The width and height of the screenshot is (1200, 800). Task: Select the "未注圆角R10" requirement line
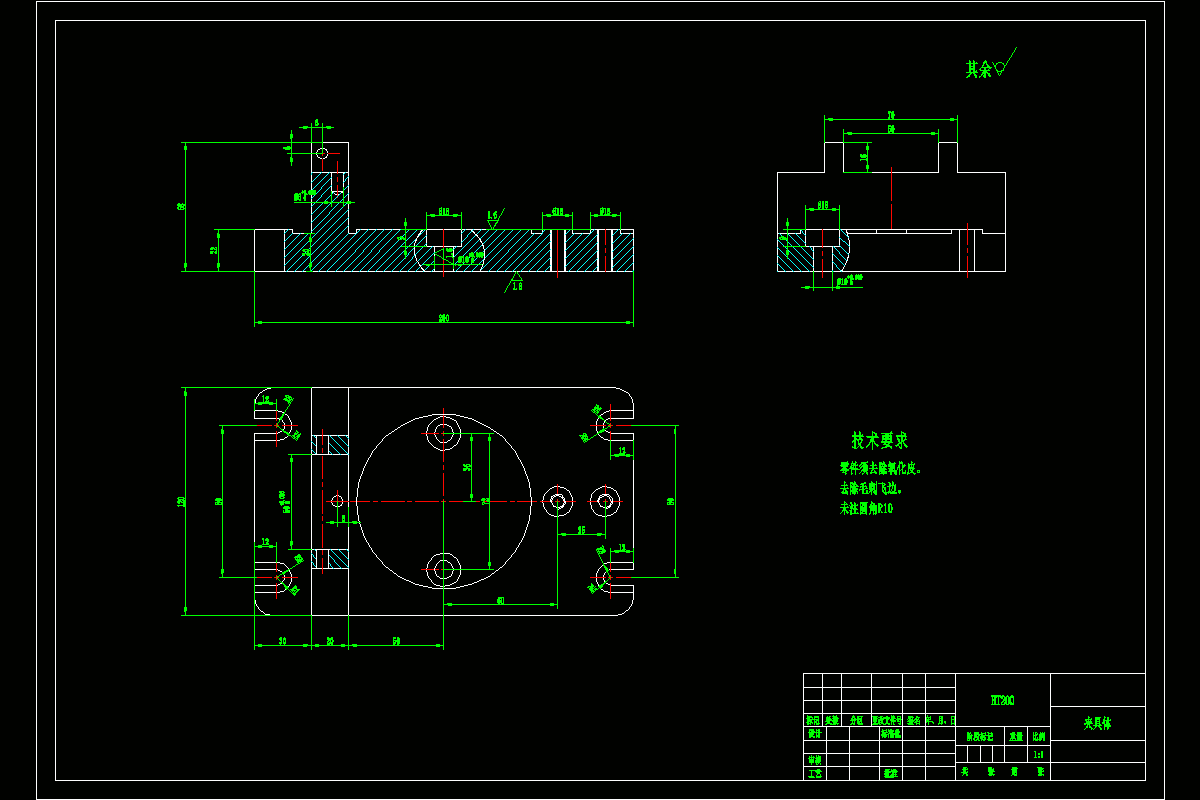[866, 508]
